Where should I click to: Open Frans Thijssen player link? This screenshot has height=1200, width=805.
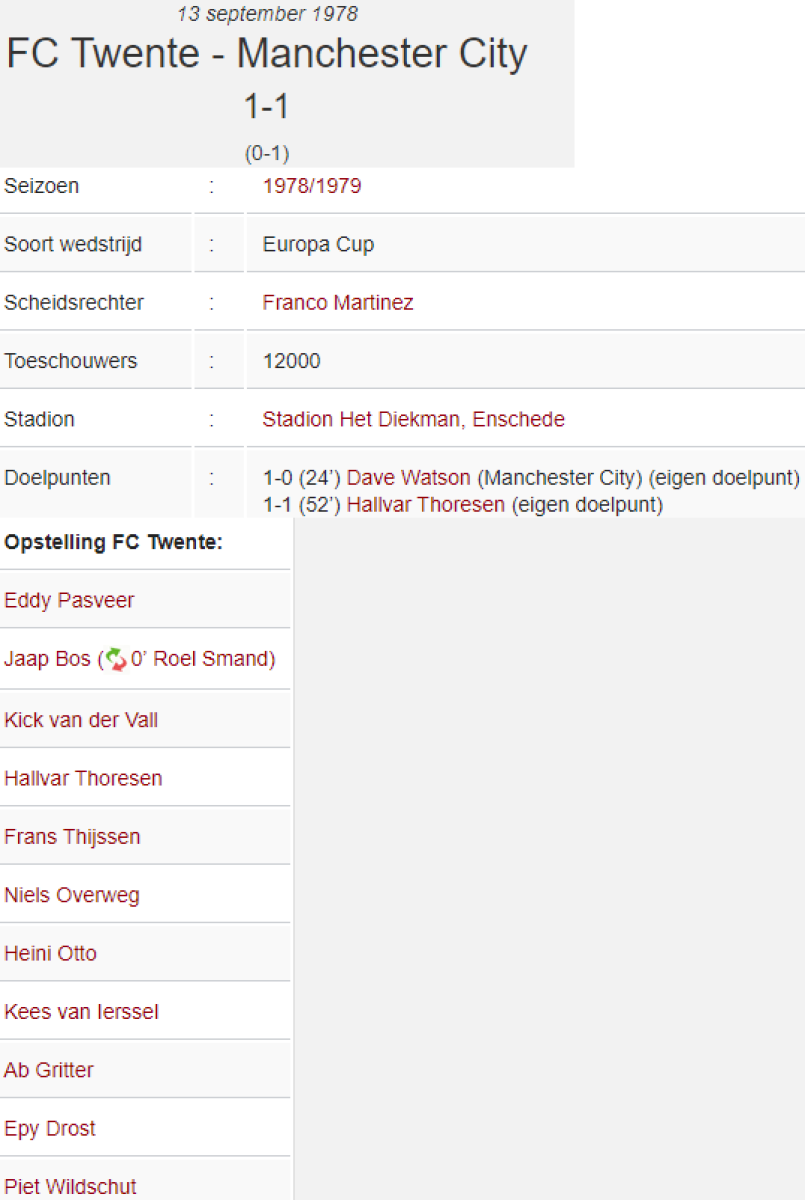[x=72, y=837]
